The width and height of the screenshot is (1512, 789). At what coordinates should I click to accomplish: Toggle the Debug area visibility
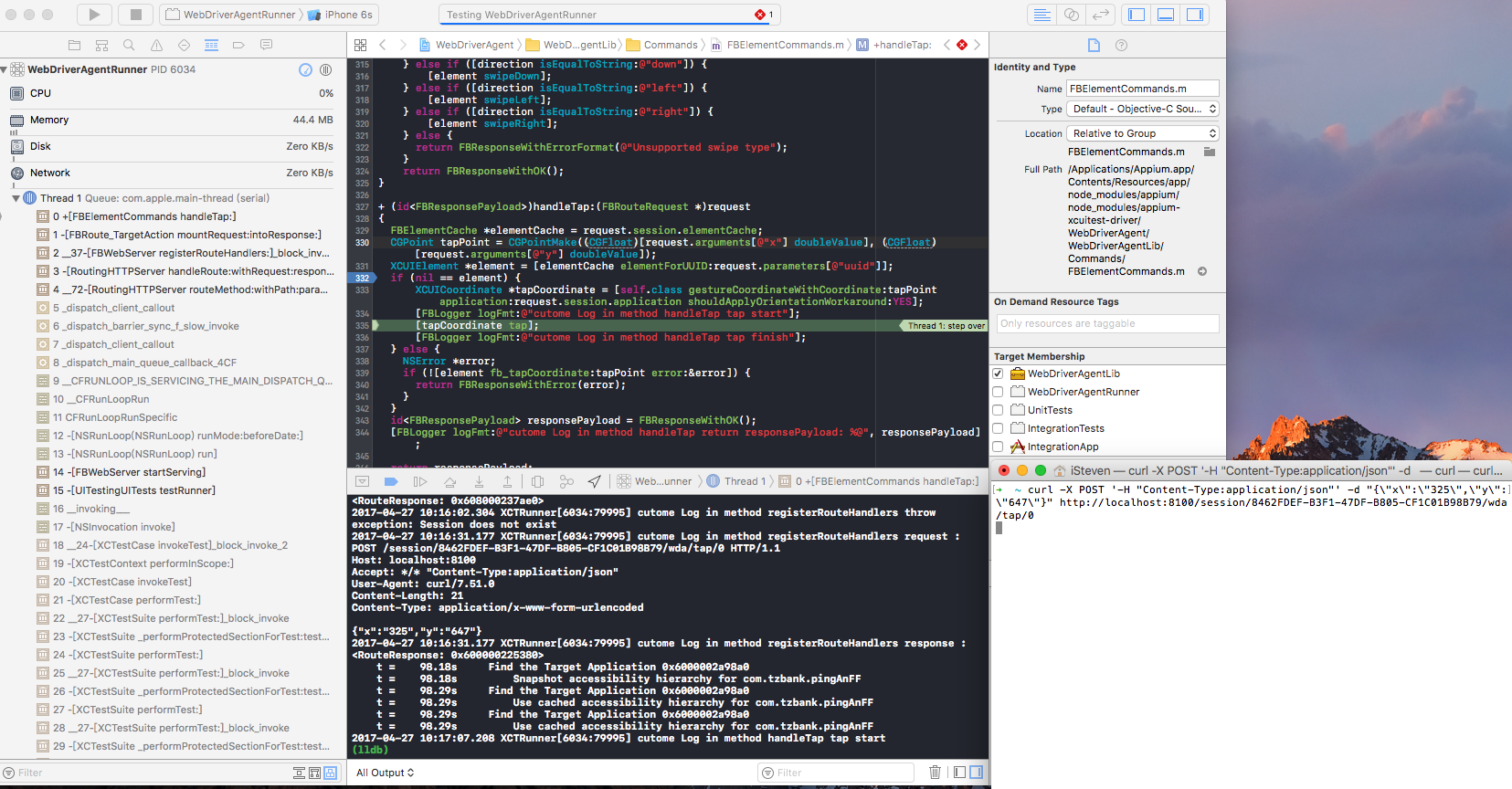click(1166, 15)
